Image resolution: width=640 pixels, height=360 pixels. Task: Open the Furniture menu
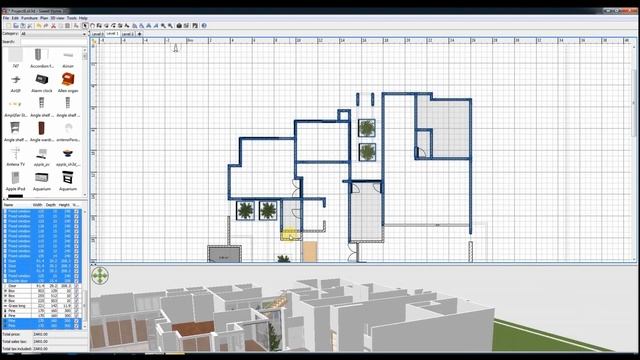click(x=29, y=18)
